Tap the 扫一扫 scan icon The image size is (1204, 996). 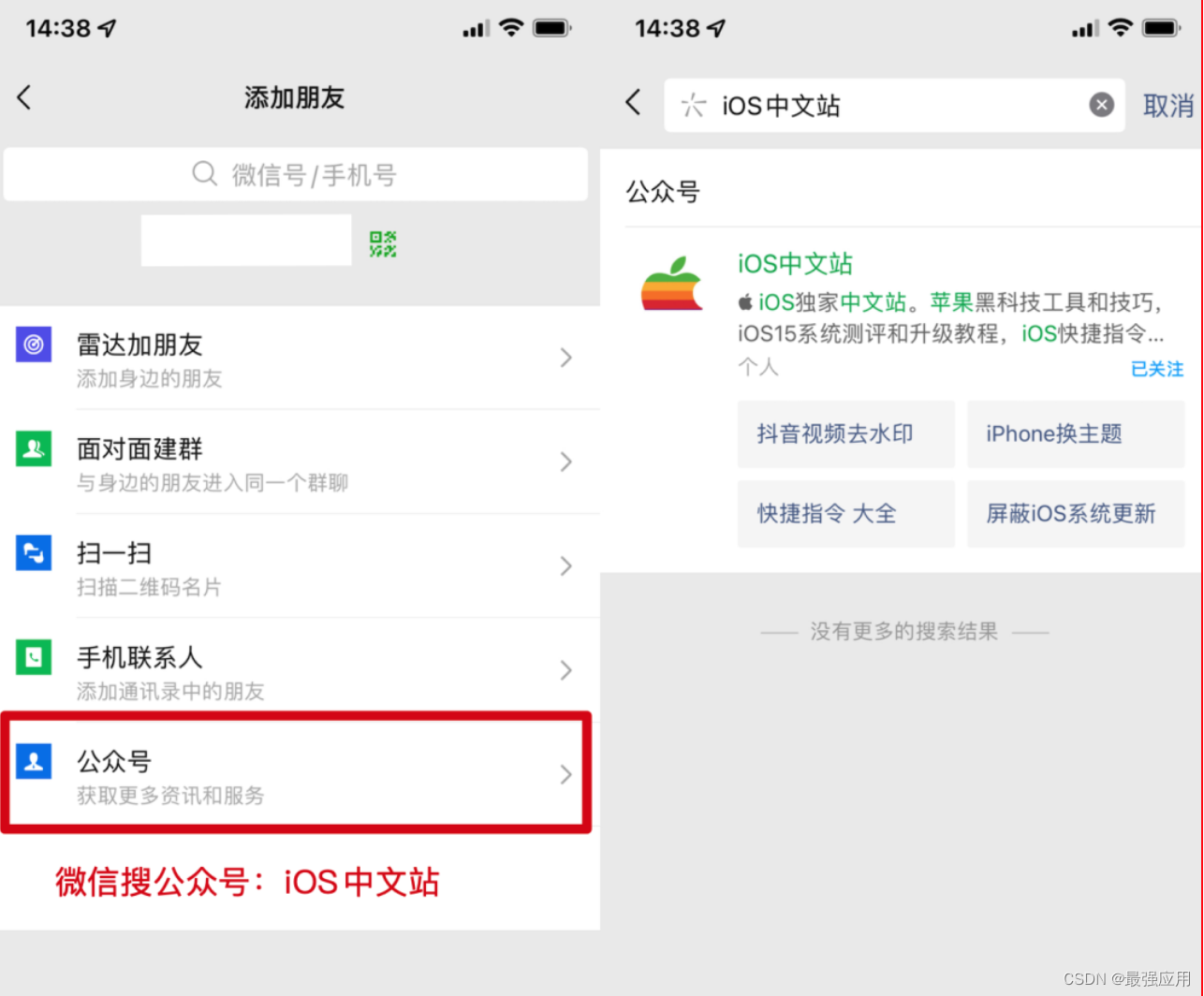(34, 553)
